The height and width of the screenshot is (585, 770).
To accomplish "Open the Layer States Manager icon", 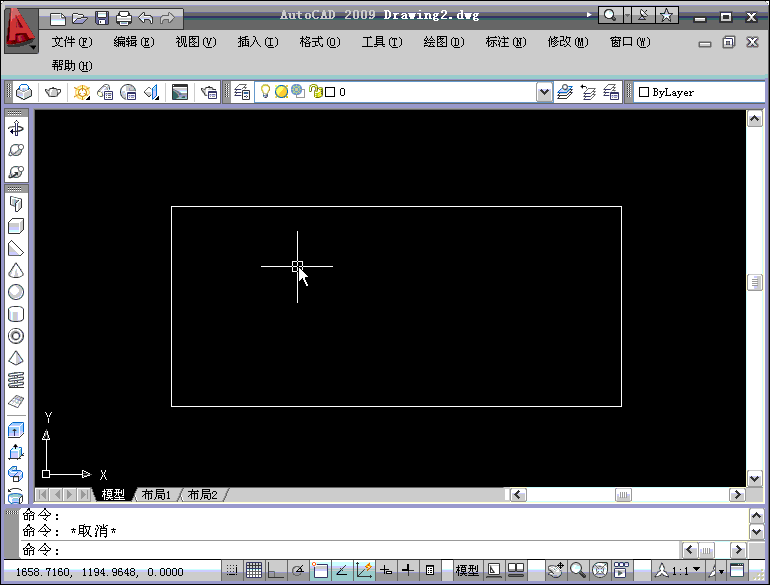I will (611, 92).
